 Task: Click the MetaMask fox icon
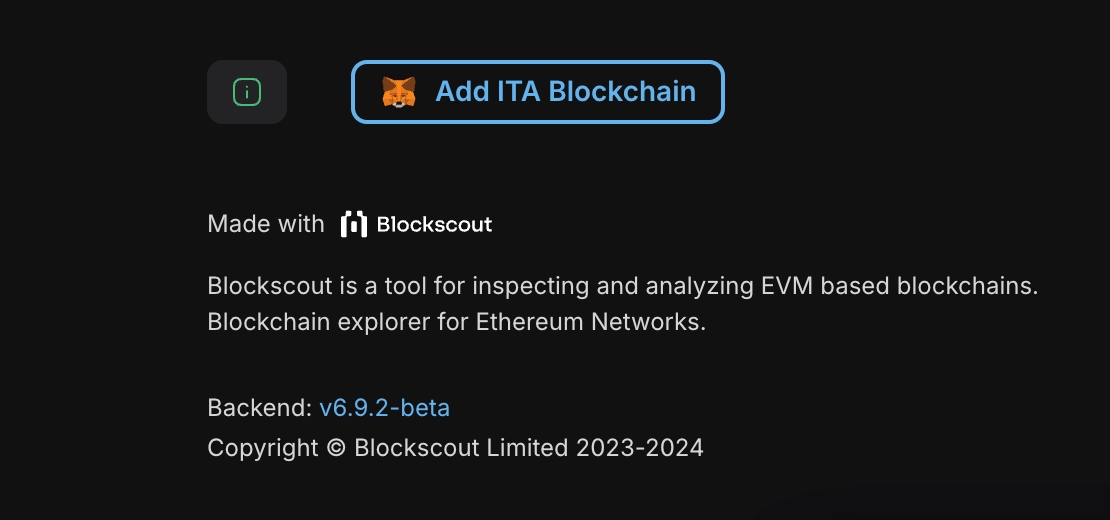[399, 92]
